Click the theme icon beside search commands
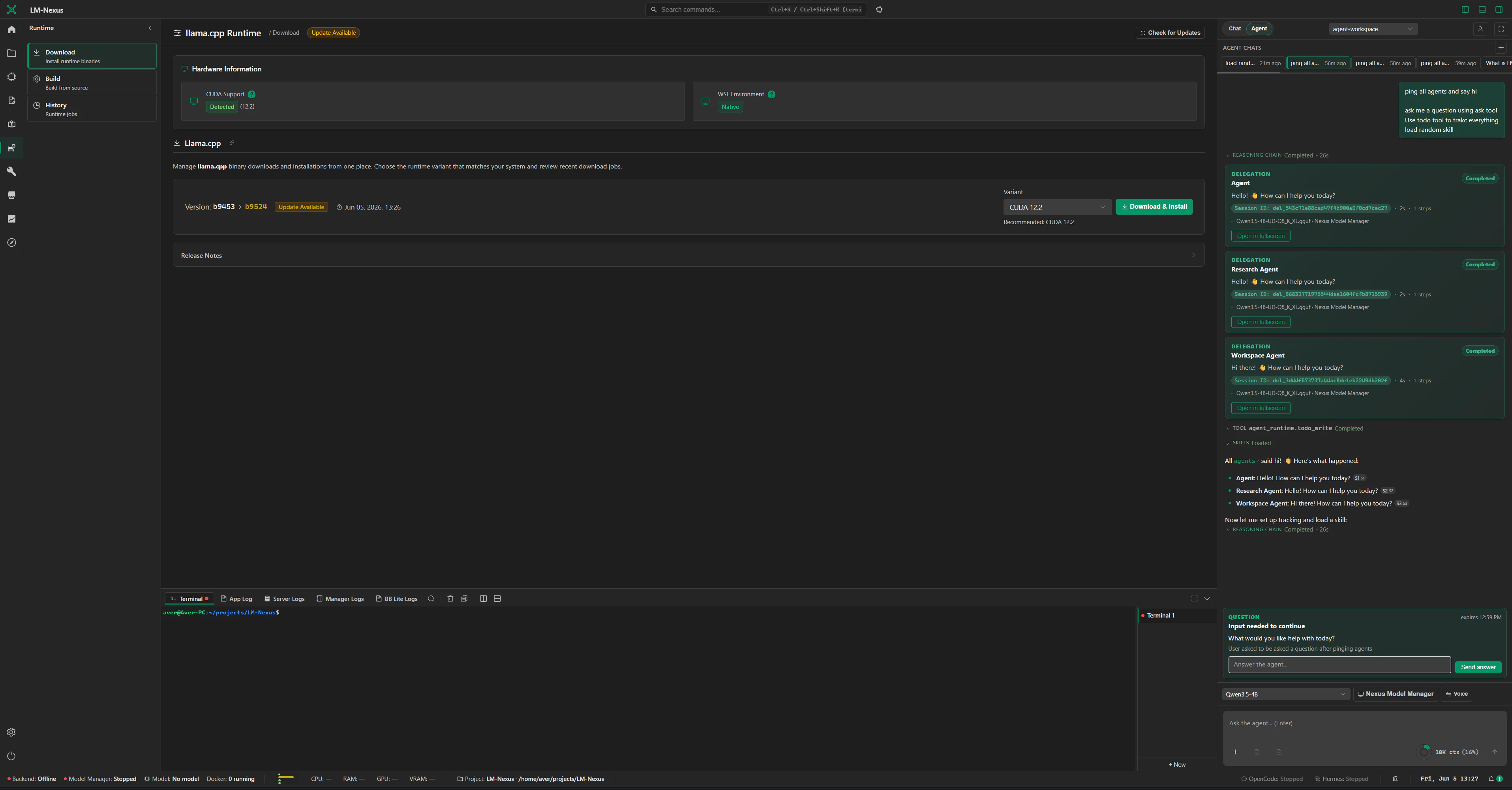This screenshot has height=790, width=1512. [879, 9]
